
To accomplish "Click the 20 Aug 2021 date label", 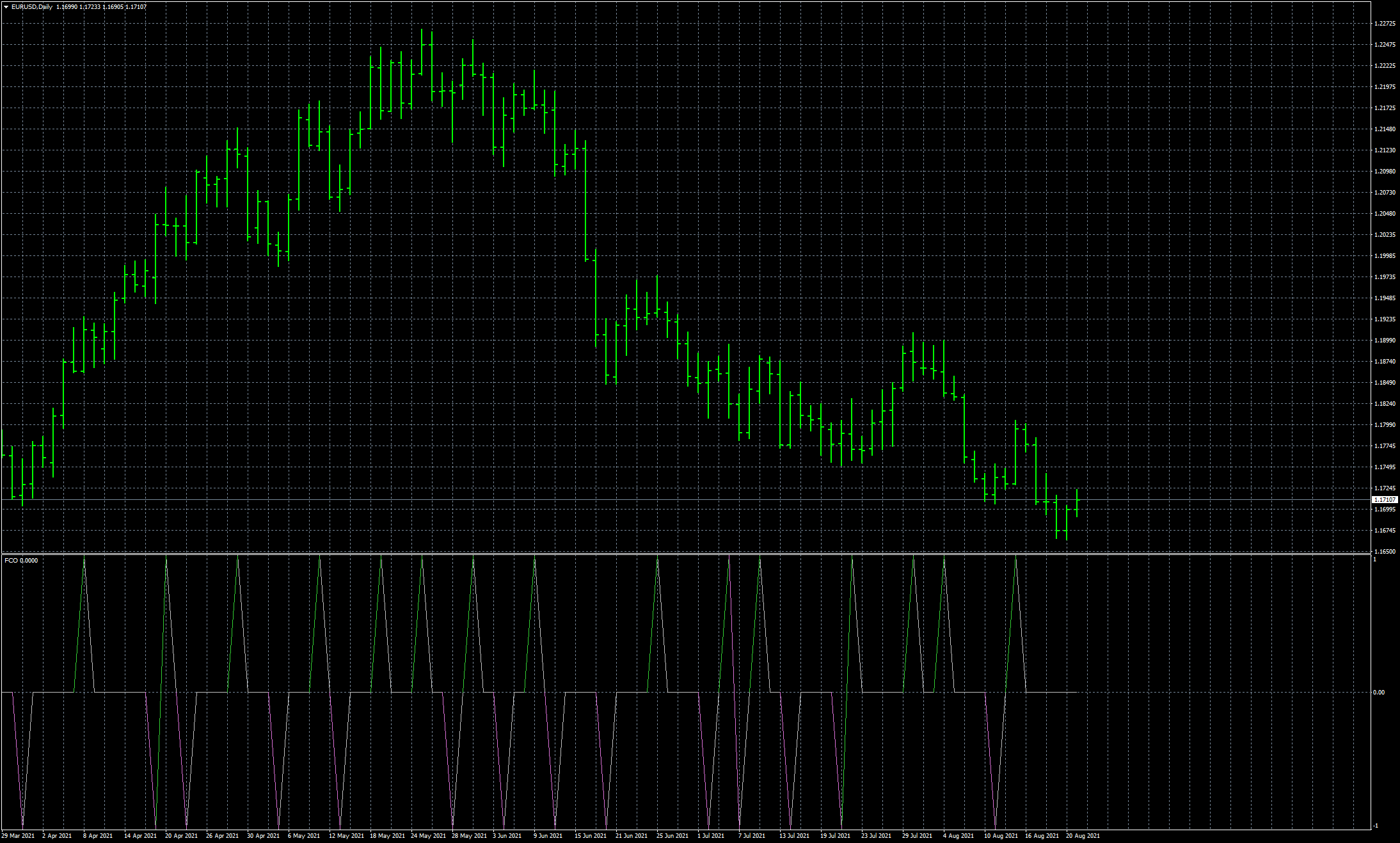I will [x=1083, y=836].
